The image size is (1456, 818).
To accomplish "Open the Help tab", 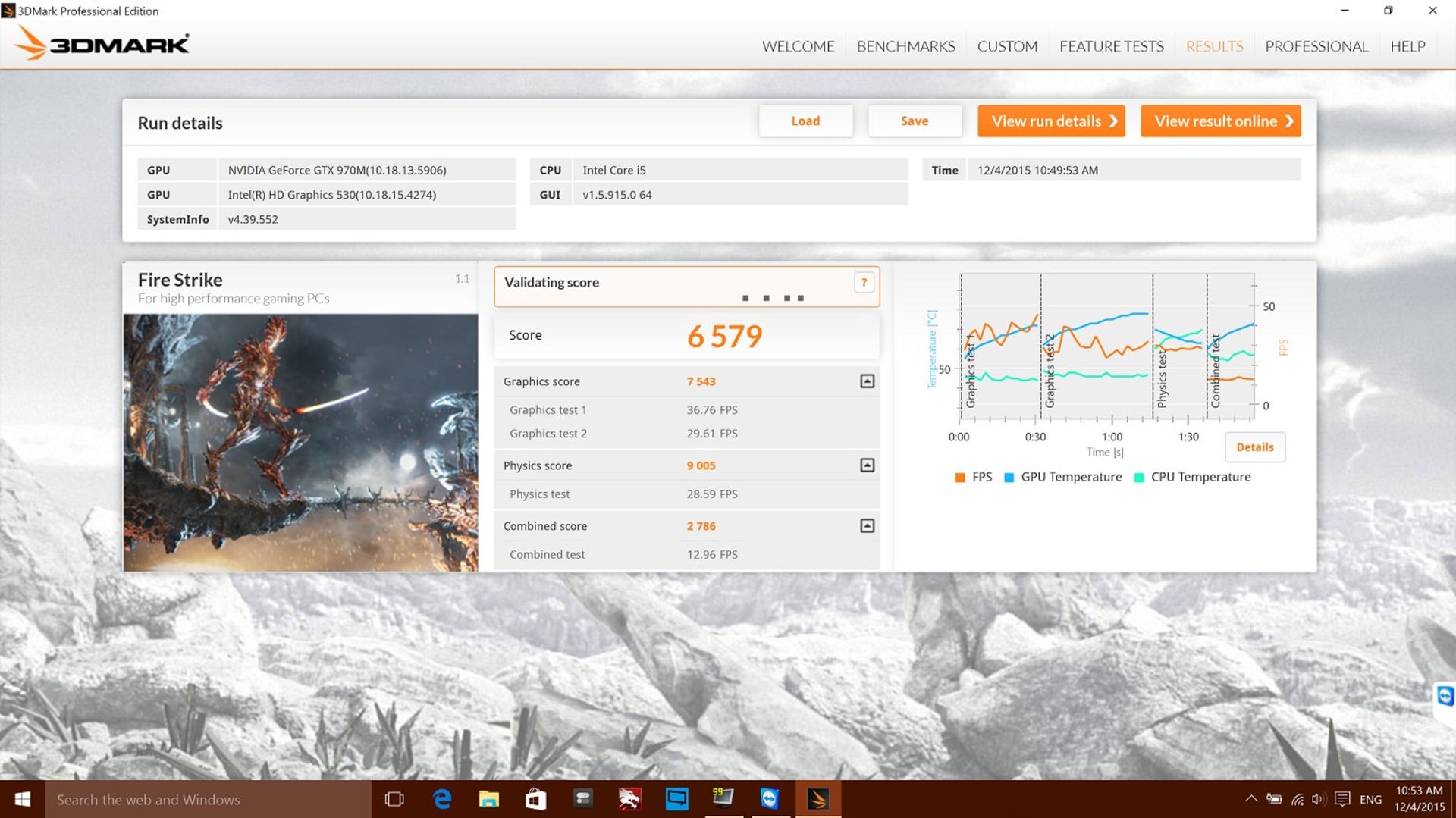I will (1407, 46).
